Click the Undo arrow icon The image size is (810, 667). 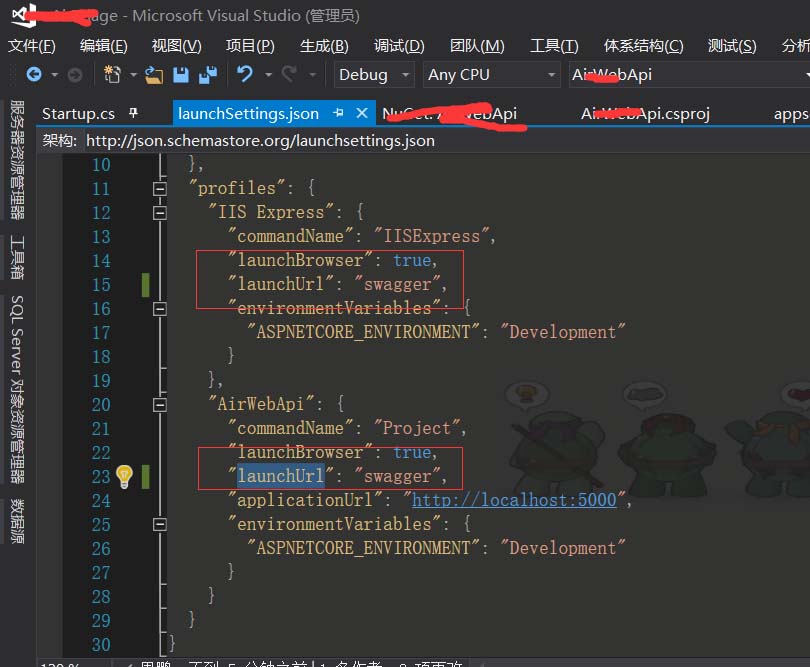245,74
